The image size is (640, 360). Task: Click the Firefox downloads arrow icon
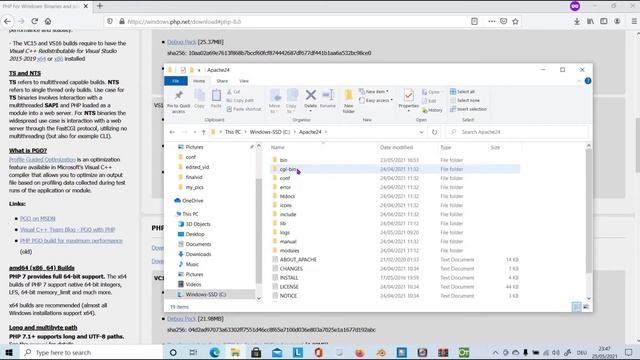tap(577, 21)
